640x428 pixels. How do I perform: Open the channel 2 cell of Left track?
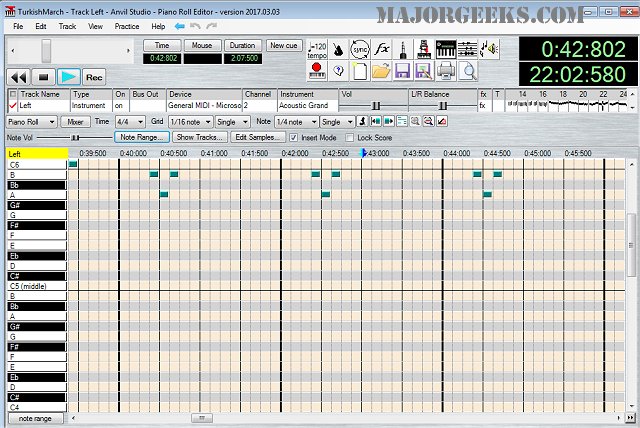coord(260,106)
